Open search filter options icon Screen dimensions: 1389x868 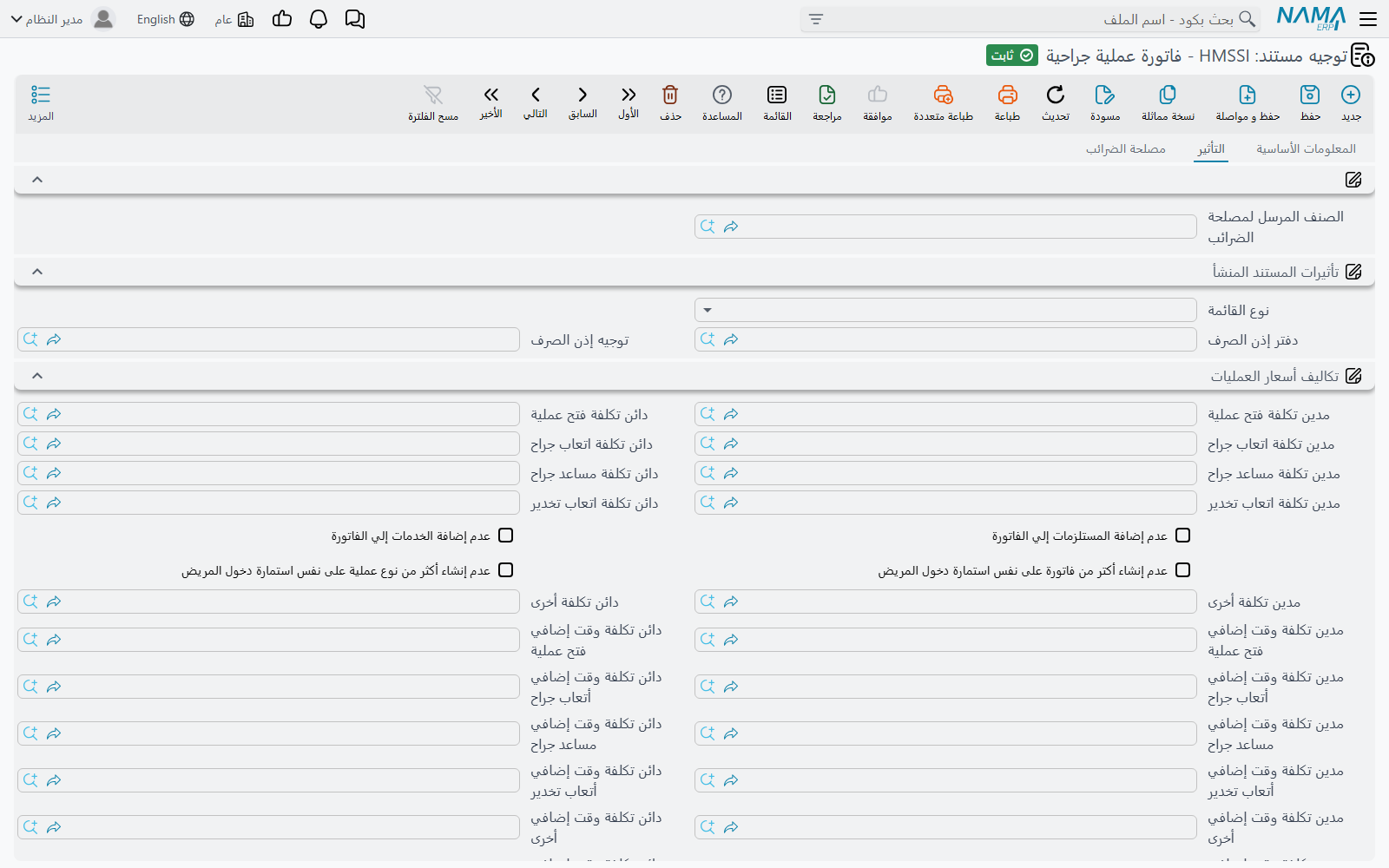816,19
